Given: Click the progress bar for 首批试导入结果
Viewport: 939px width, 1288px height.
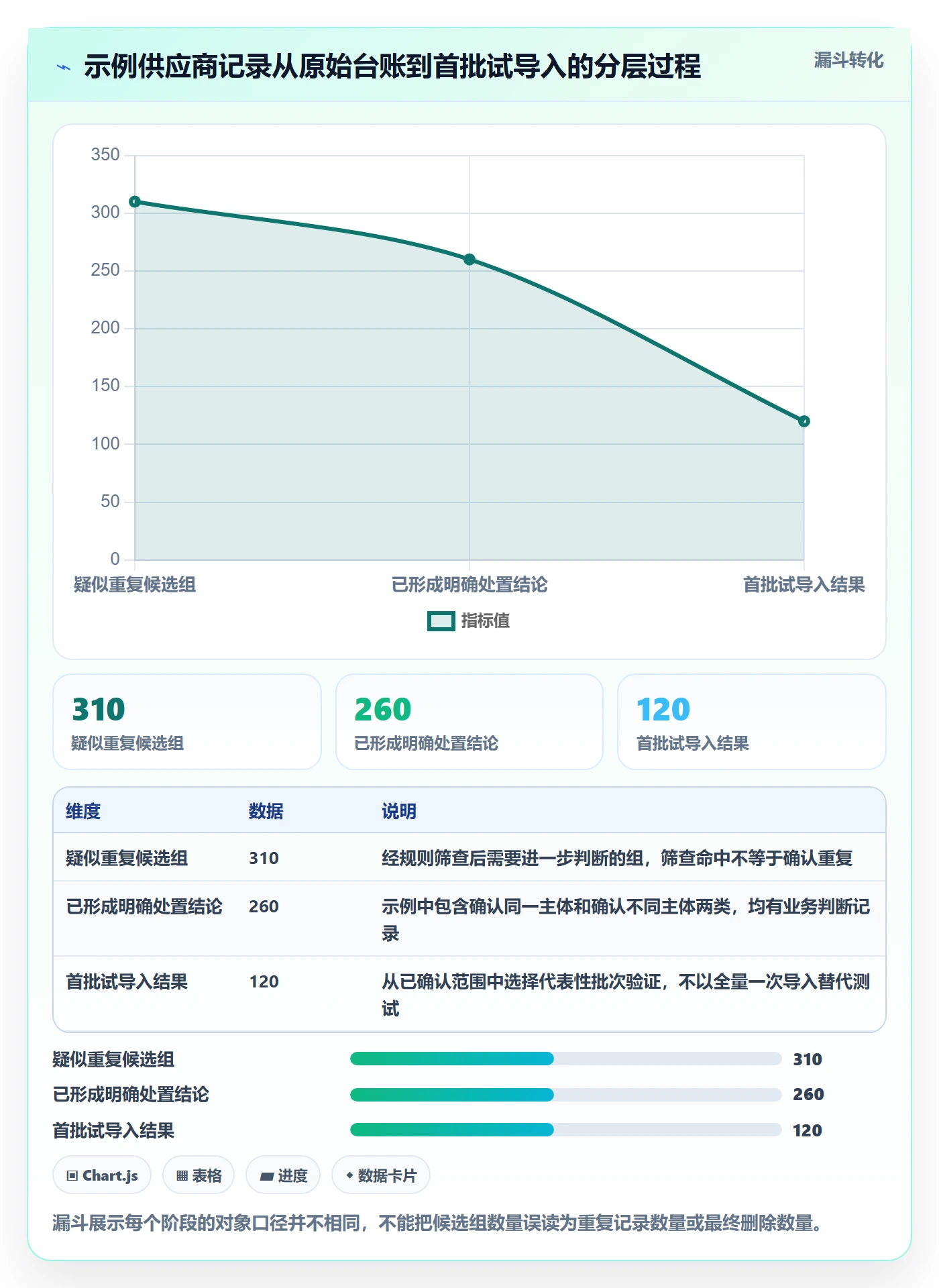Looking at the screenshot, I should 566,1130.
